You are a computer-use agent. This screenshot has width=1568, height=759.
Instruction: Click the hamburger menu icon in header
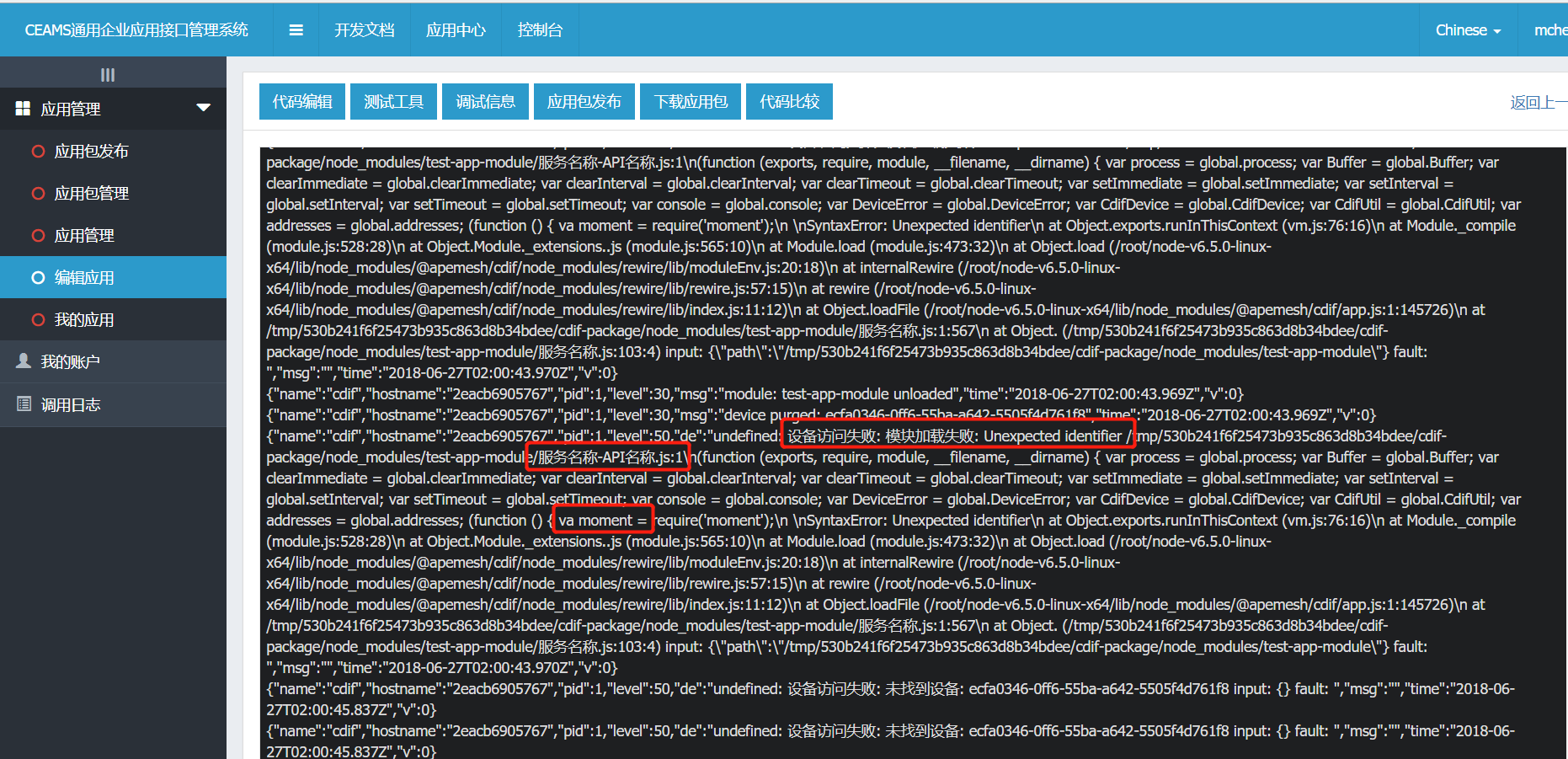296,30
